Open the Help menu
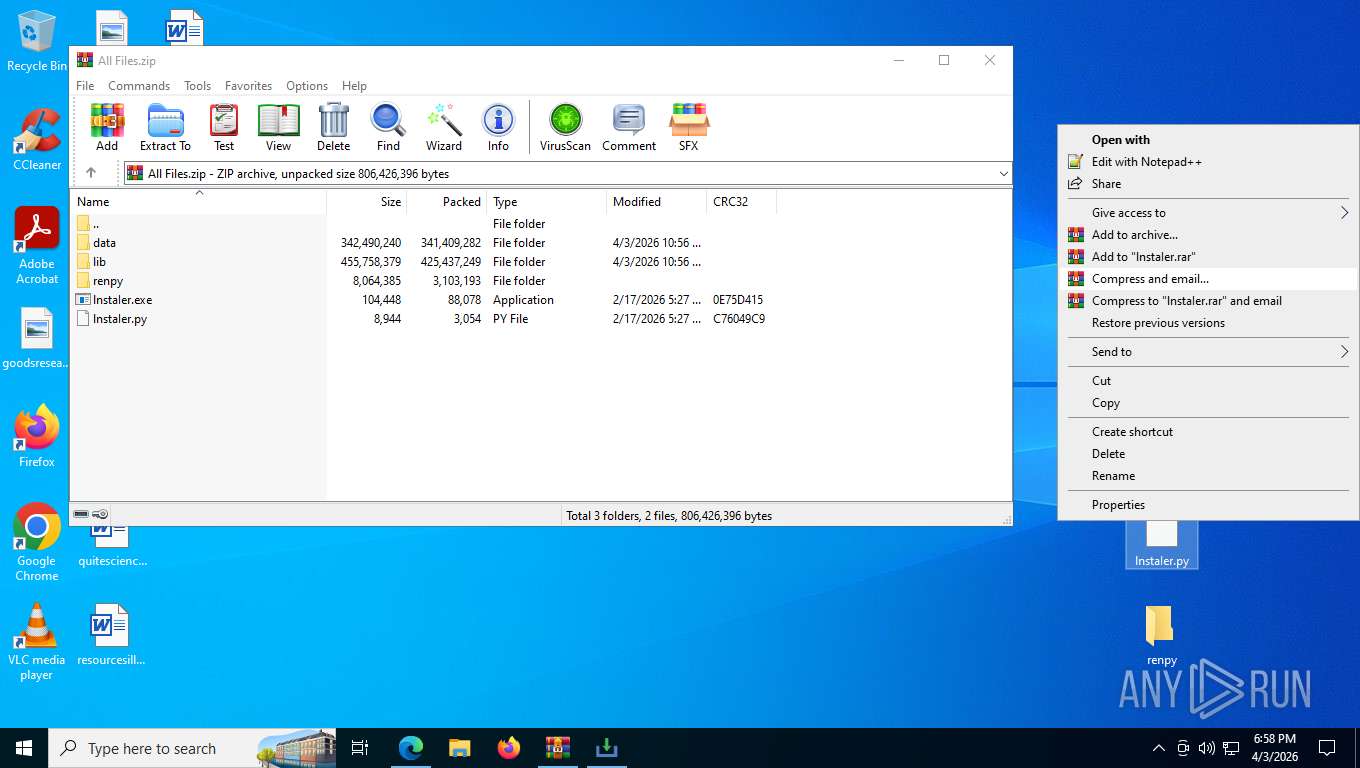The image size is (1360, 768). pos(354,86)
